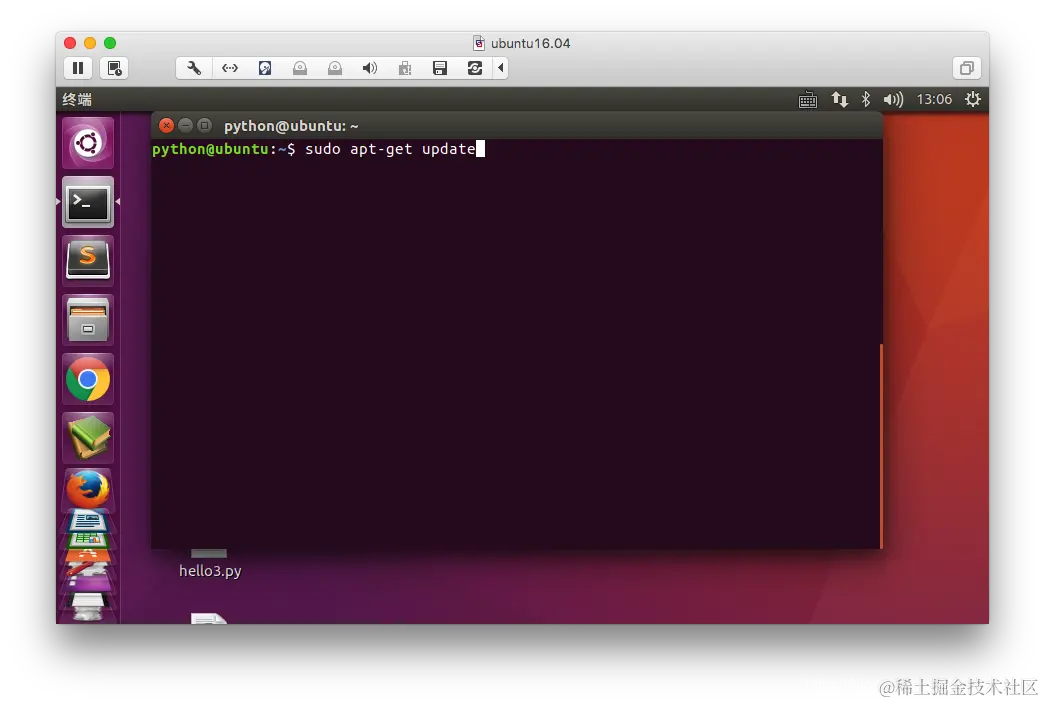Click the CD/DVD icon beside the sound icon
This screenshot has width=1045, height=704.
(335, 68)
